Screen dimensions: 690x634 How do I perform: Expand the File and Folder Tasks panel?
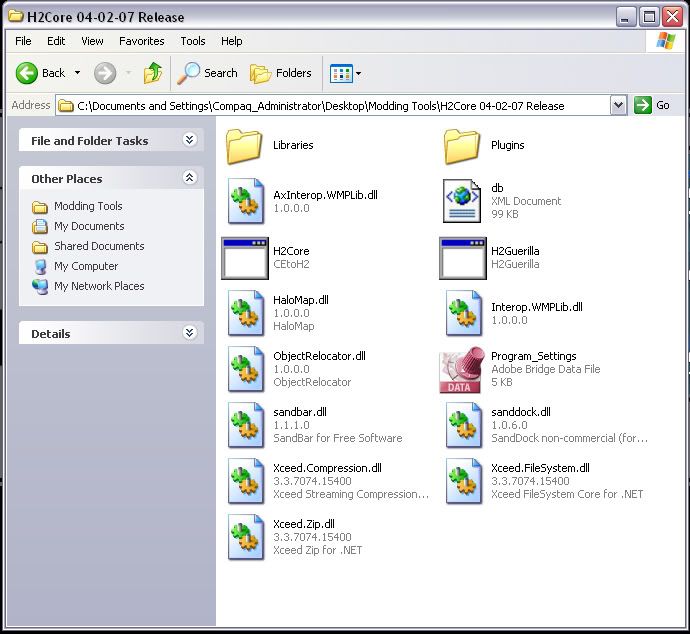coord(189,140)
